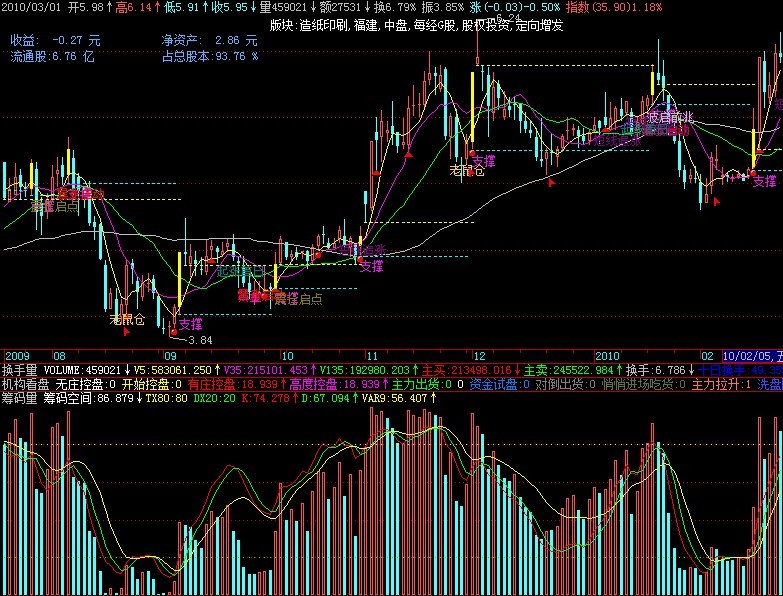Click the '对倒出货:0' value

pos(565,384)
